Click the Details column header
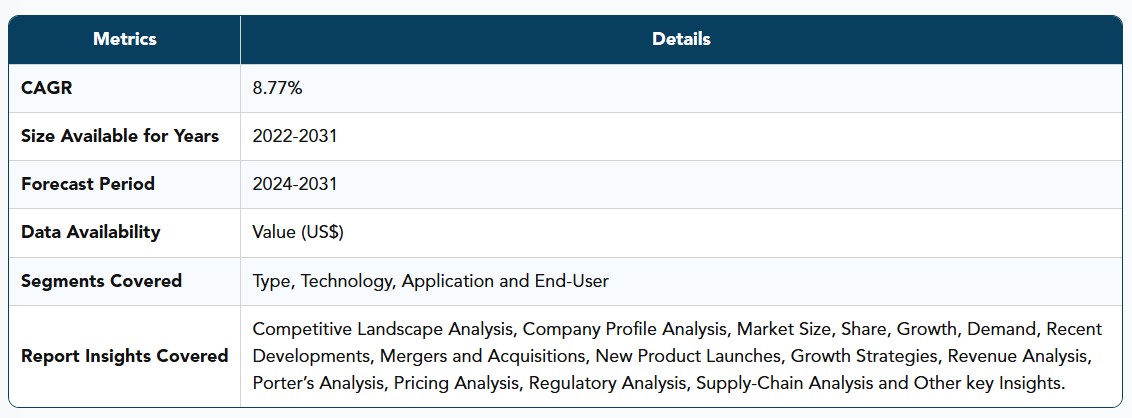This screenshot has height=418, width=1132. [681, 39]
